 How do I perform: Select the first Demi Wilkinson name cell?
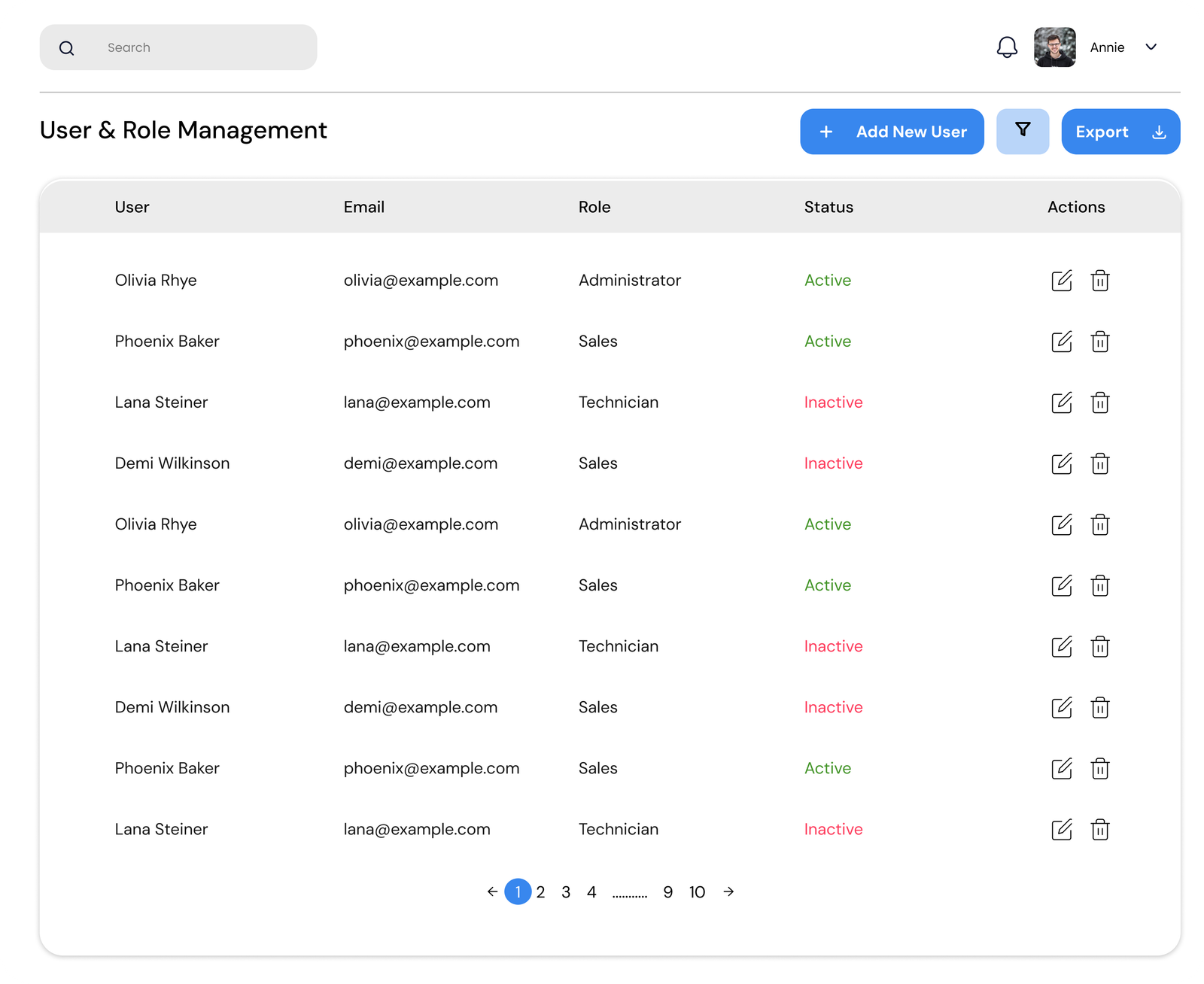[172, 463]
